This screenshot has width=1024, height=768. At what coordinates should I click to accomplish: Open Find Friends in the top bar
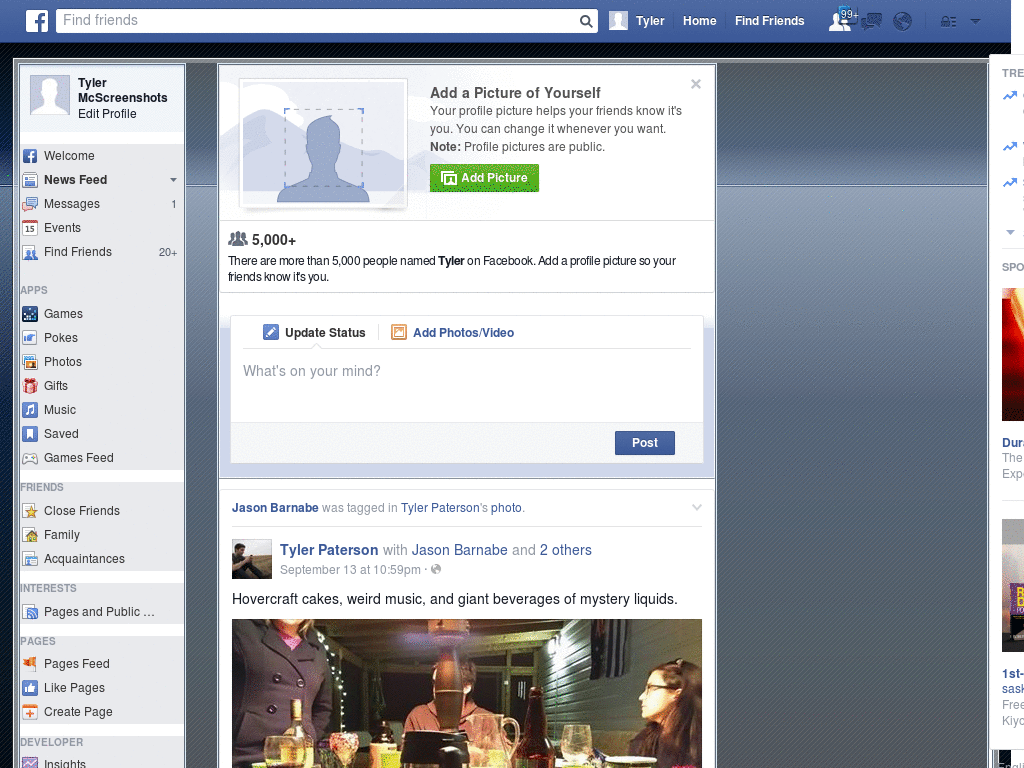769,21
